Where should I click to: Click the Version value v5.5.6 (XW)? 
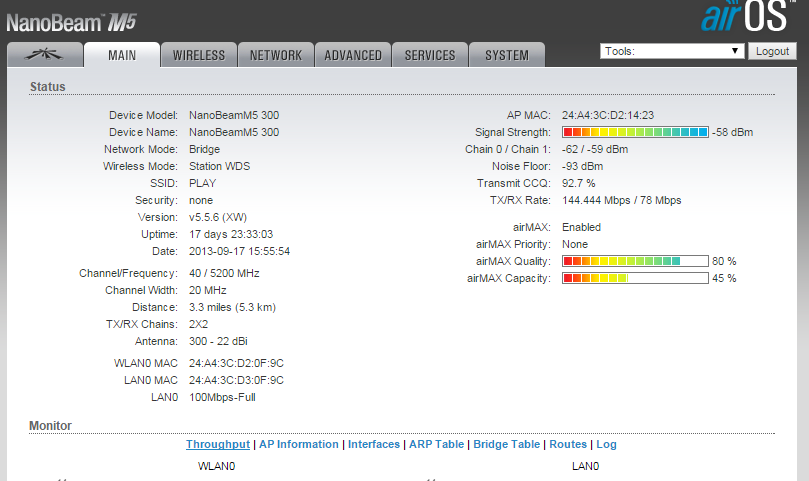click(x=218, y=217)
